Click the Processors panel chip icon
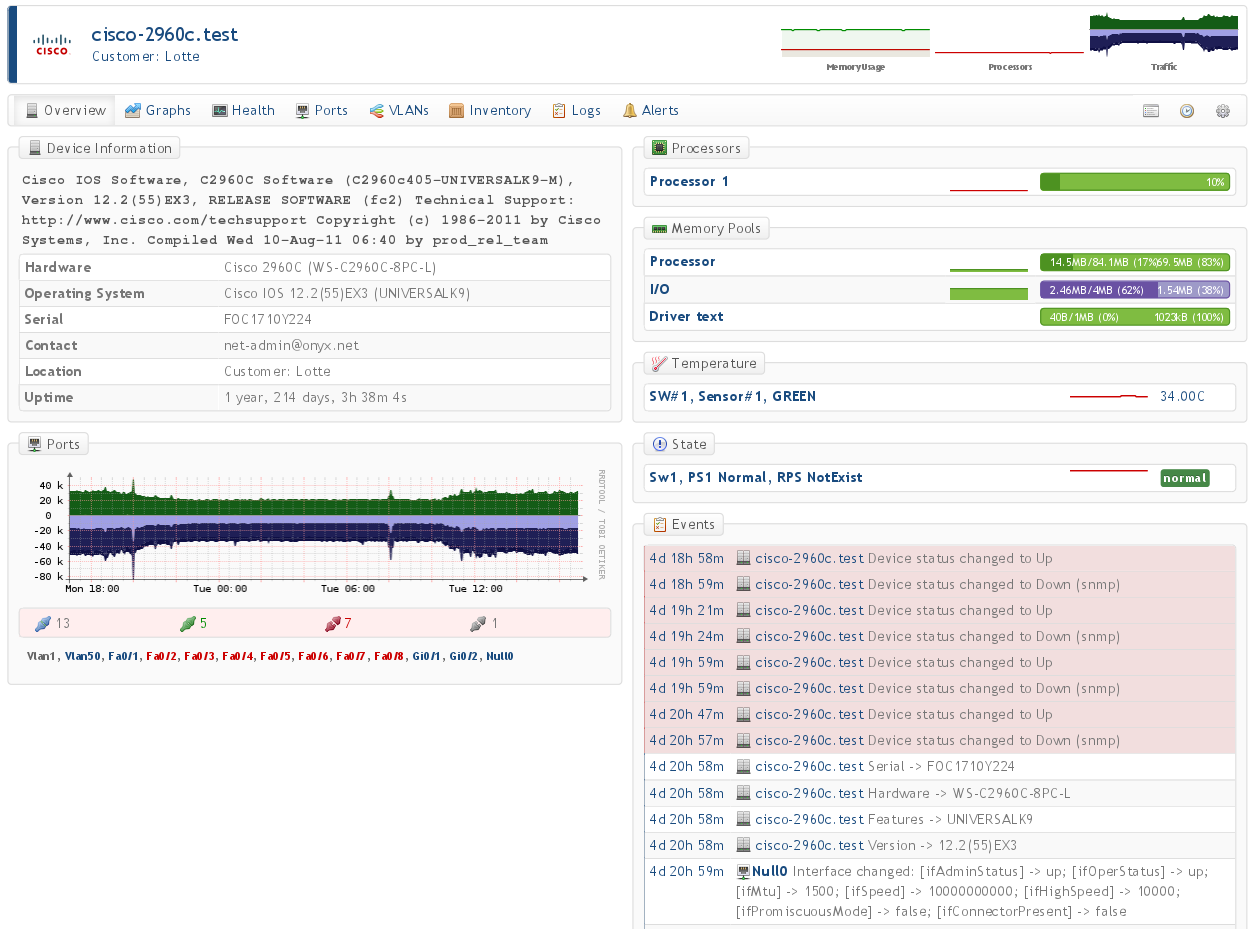The width and height of the screenshot is (1256, 929). (659, 148)
